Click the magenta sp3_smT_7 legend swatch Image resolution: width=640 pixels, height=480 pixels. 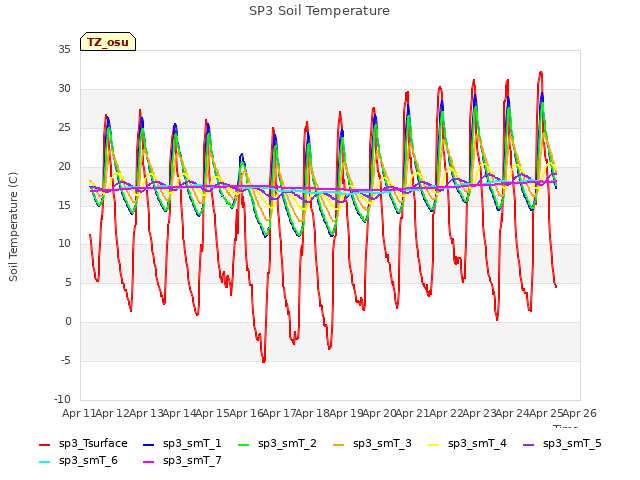click(149, 462)
